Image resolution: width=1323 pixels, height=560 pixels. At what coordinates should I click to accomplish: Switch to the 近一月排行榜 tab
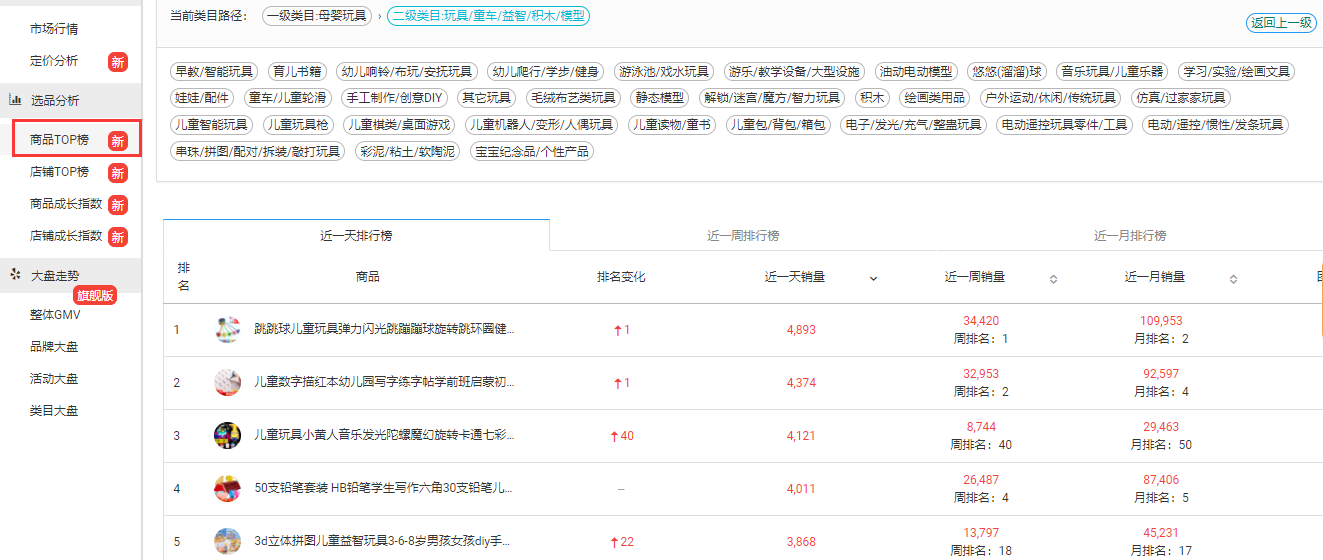click(x=1129, y=236)
